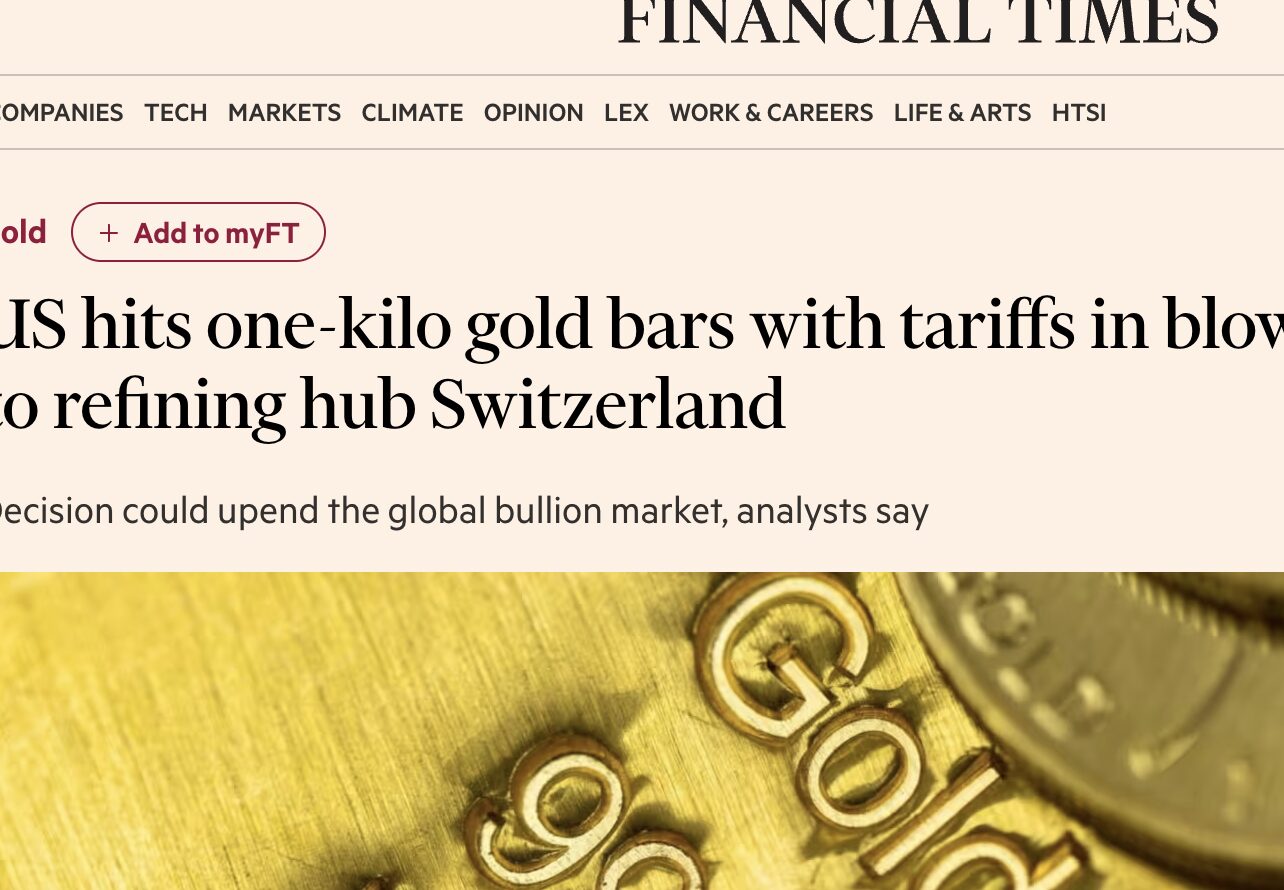The image size is (1284, 890).
Task: Open the Markets section
Action: 284,113
